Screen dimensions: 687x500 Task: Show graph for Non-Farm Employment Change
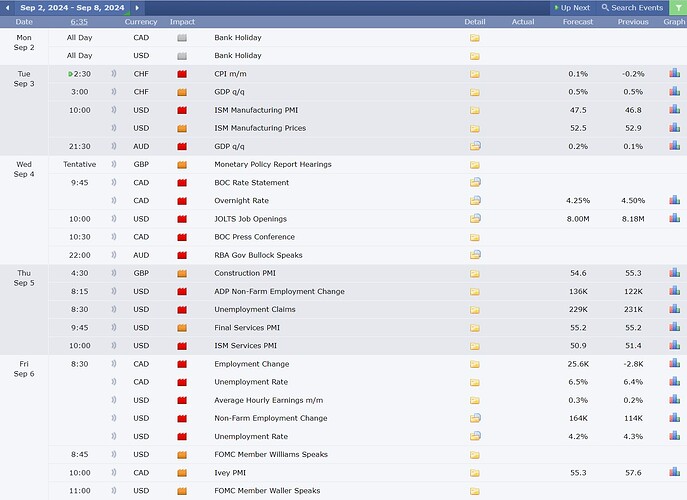click(x=675, y=418)
